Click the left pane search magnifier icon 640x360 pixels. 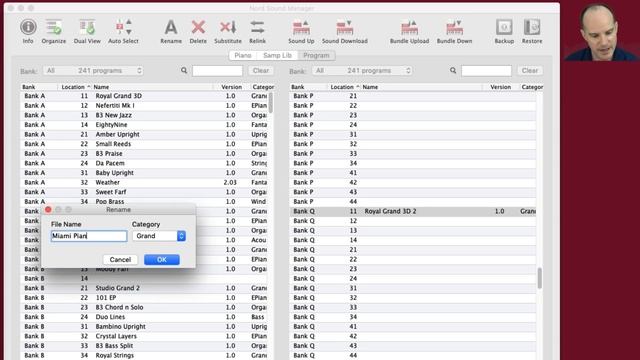[184, 71]
